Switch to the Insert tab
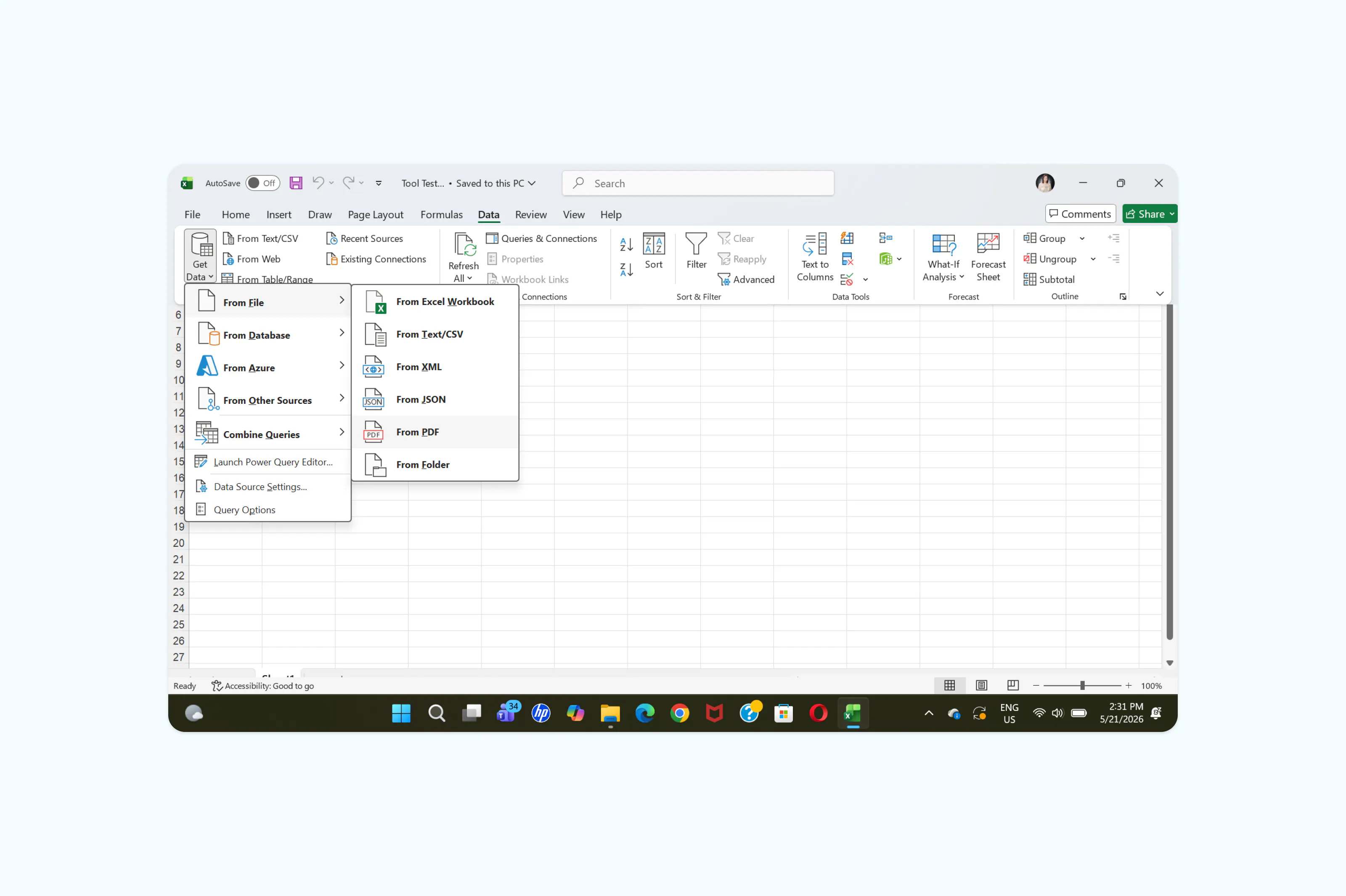This screenshot has height=896, width=1346. 279,214
